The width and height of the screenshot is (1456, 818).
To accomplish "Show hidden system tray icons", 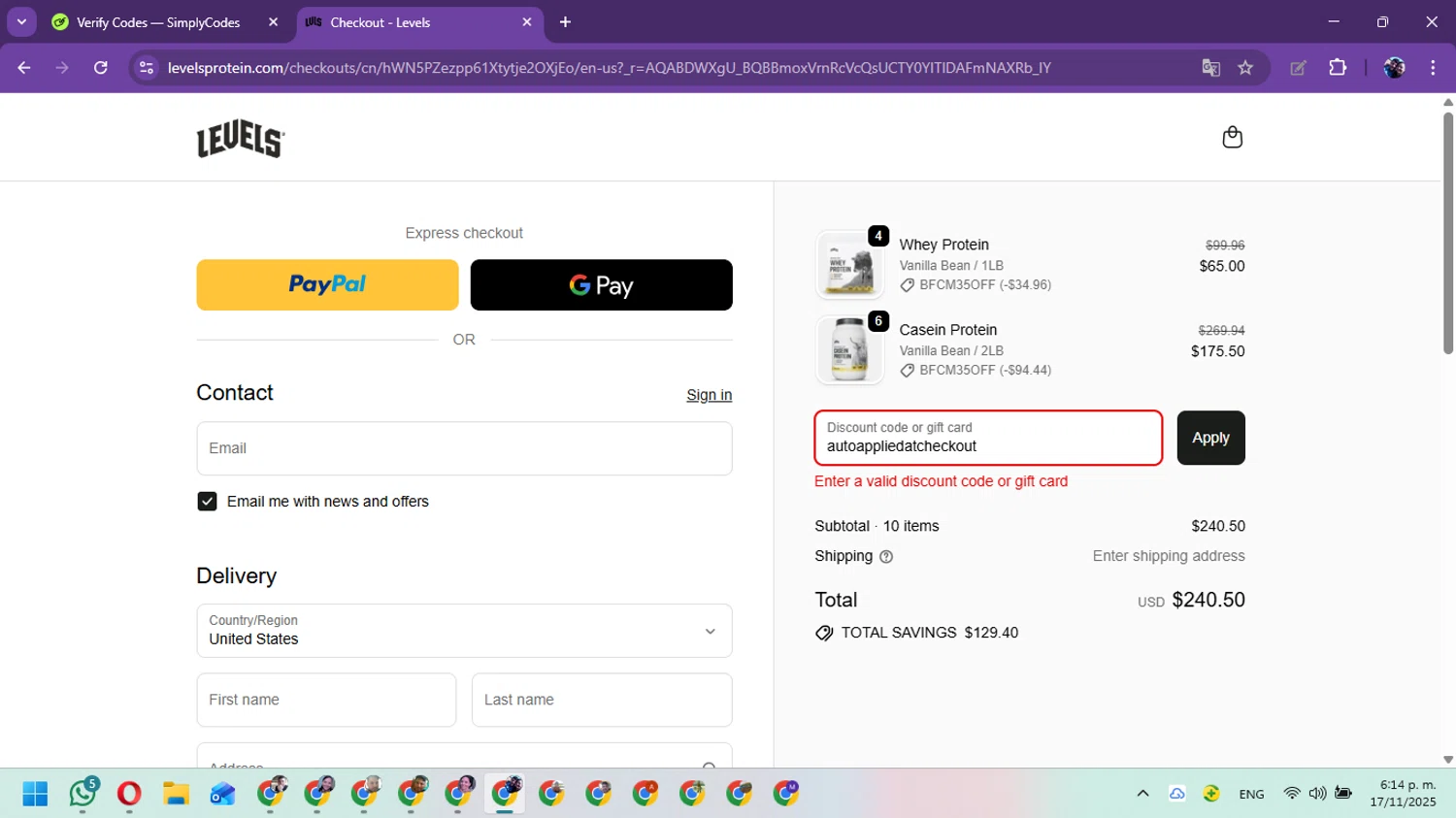I will tap(1142, 794).
